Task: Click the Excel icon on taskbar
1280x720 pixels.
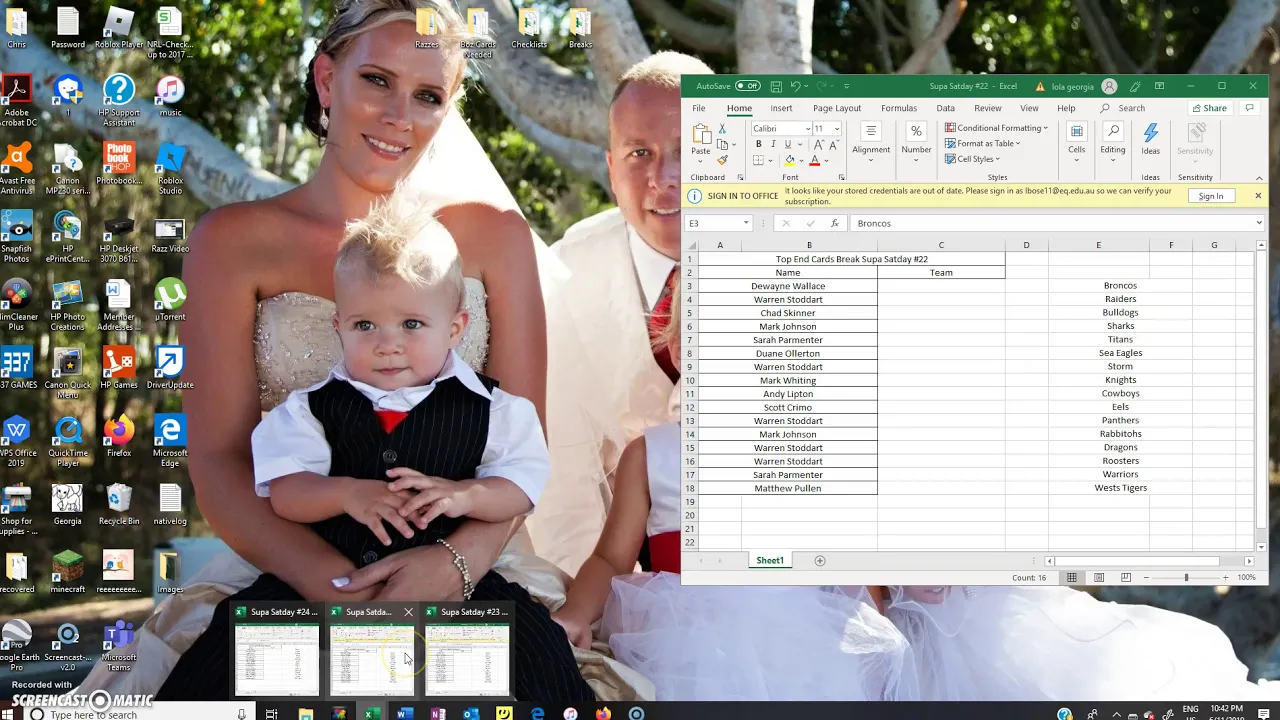Action: pos(371,714)
